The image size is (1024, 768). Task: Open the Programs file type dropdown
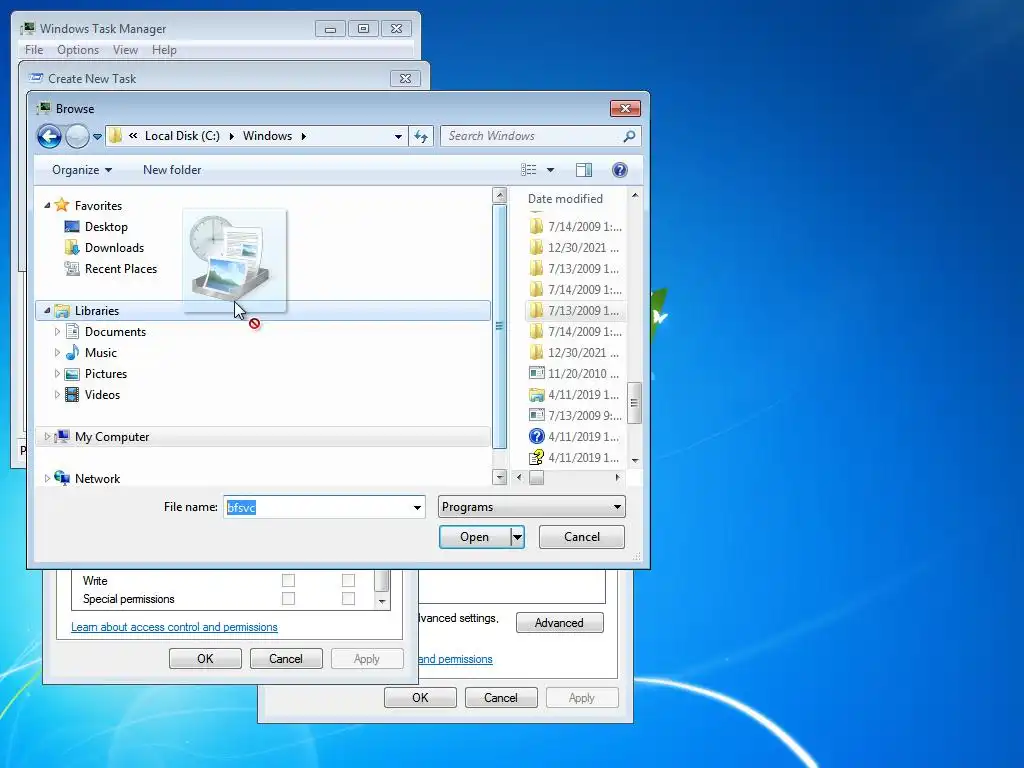(532, 507)
